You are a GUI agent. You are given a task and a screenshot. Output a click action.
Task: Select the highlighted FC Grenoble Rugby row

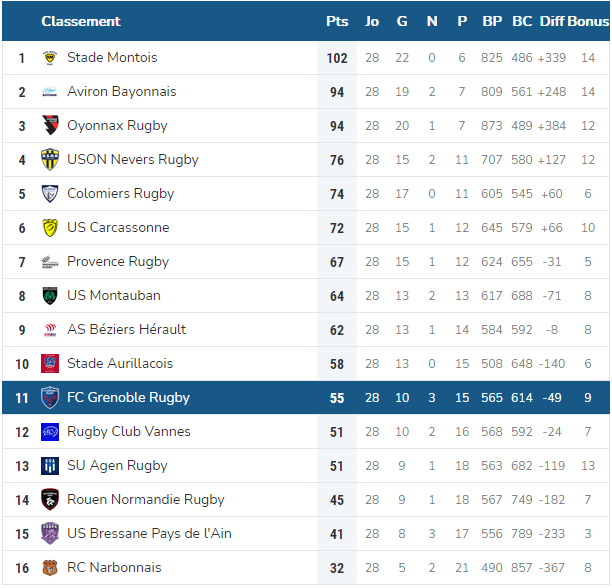click(306, 398)
